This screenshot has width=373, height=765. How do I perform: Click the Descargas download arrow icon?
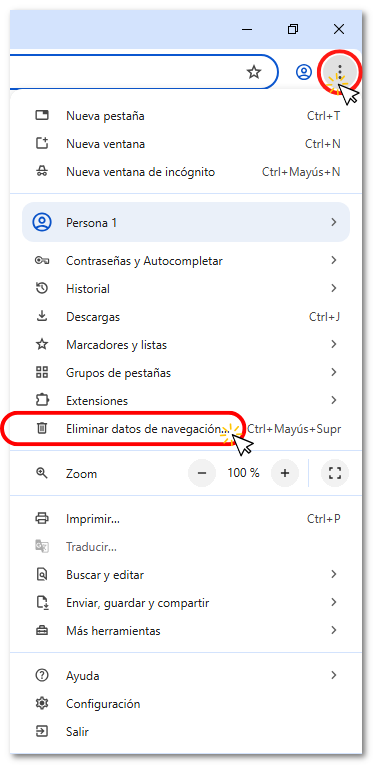coord(42,317)
